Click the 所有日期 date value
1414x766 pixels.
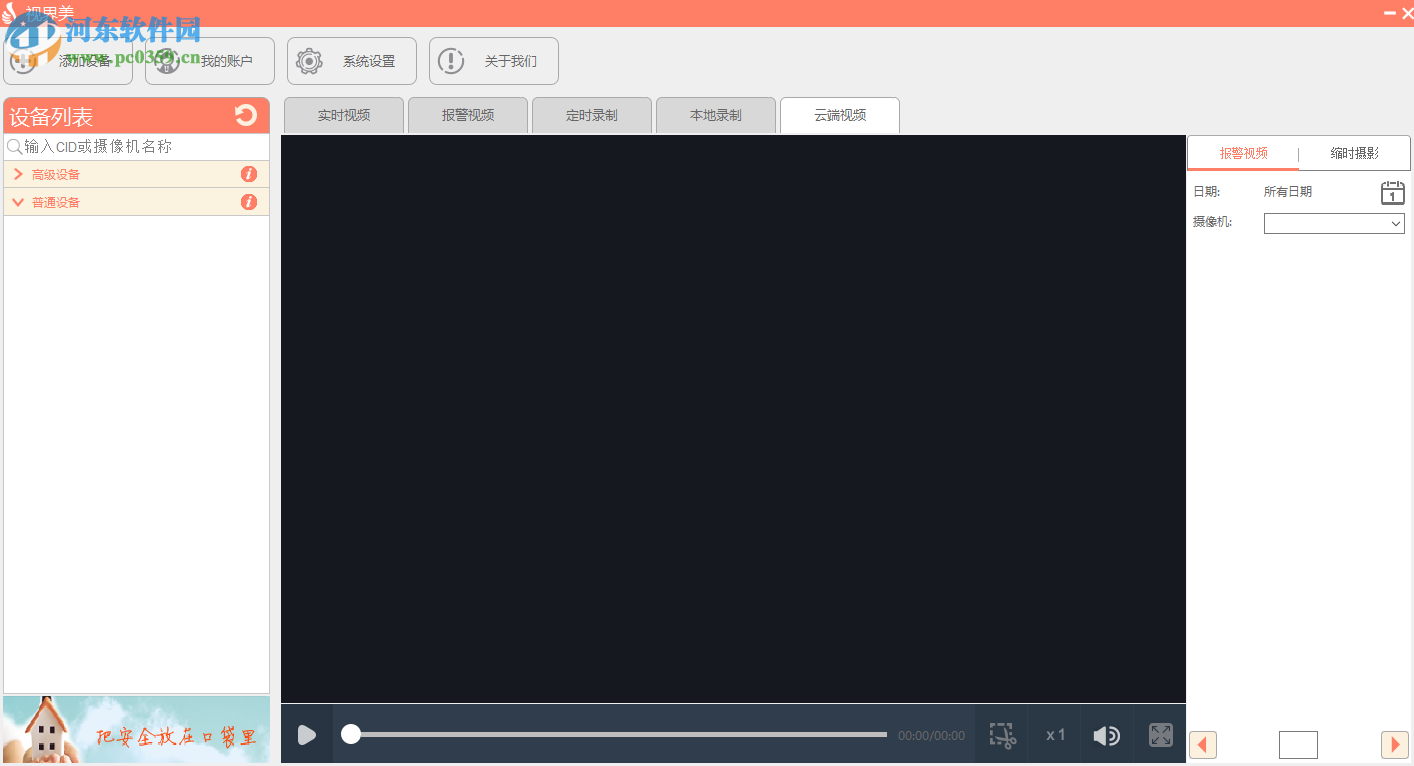[1288, 192]
